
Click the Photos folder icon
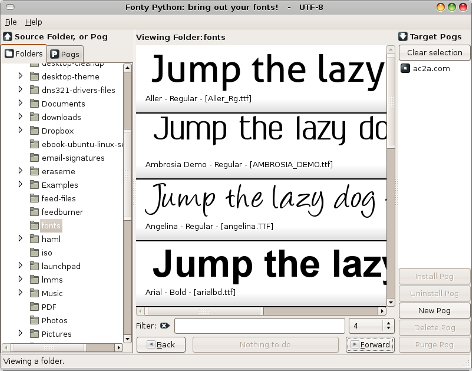point(34,320)
